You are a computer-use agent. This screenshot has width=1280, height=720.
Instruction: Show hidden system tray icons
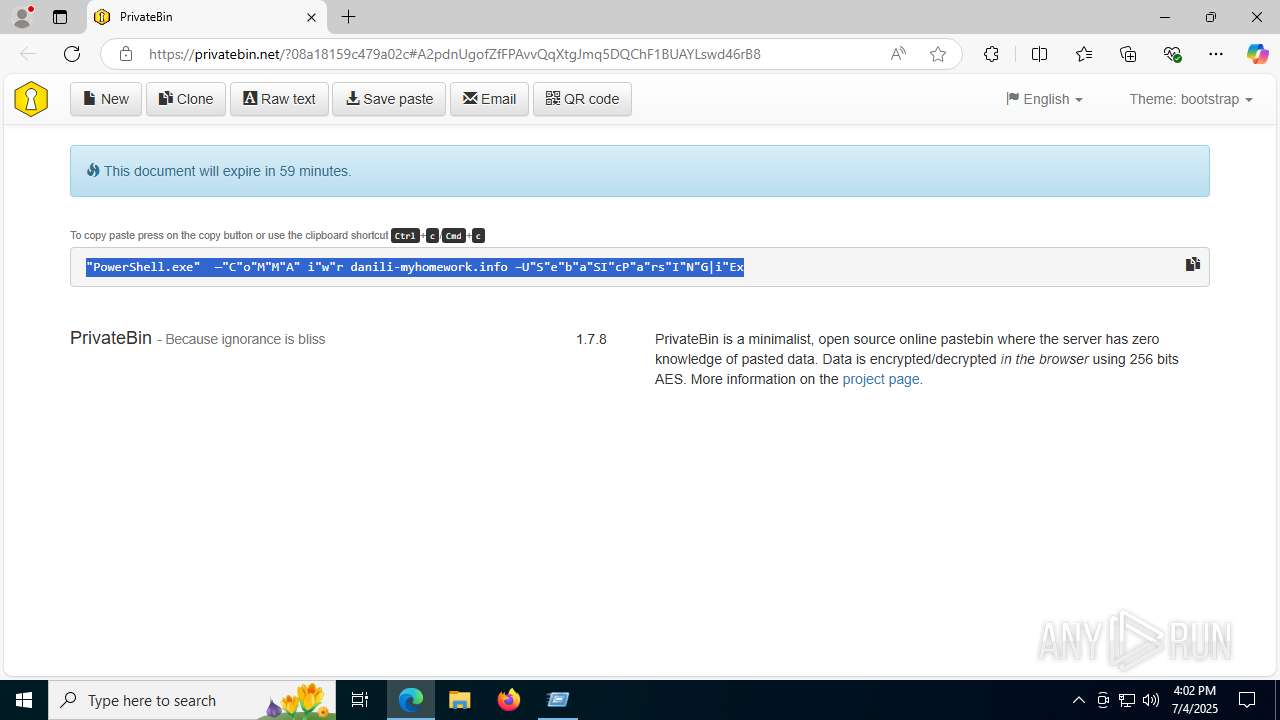pyautogui.click(x=1078, y=700)
